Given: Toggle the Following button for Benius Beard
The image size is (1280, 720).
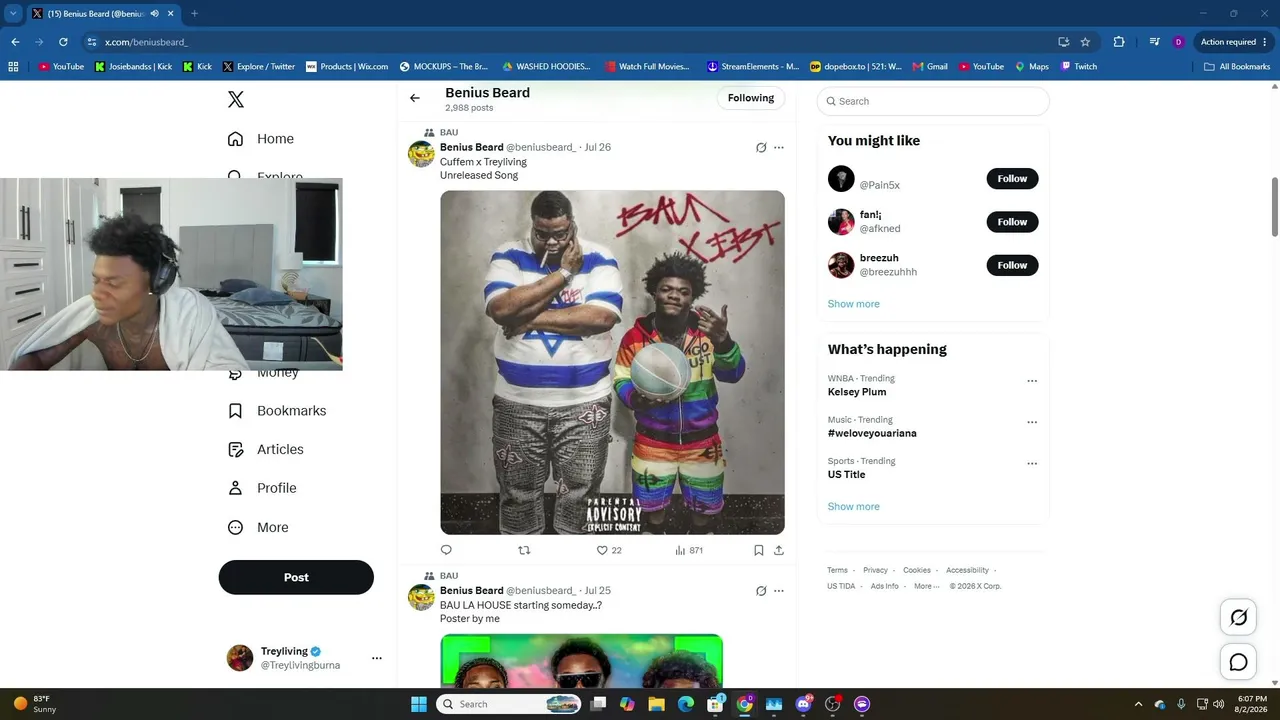Looking at the screenshot, I should 751,98.
